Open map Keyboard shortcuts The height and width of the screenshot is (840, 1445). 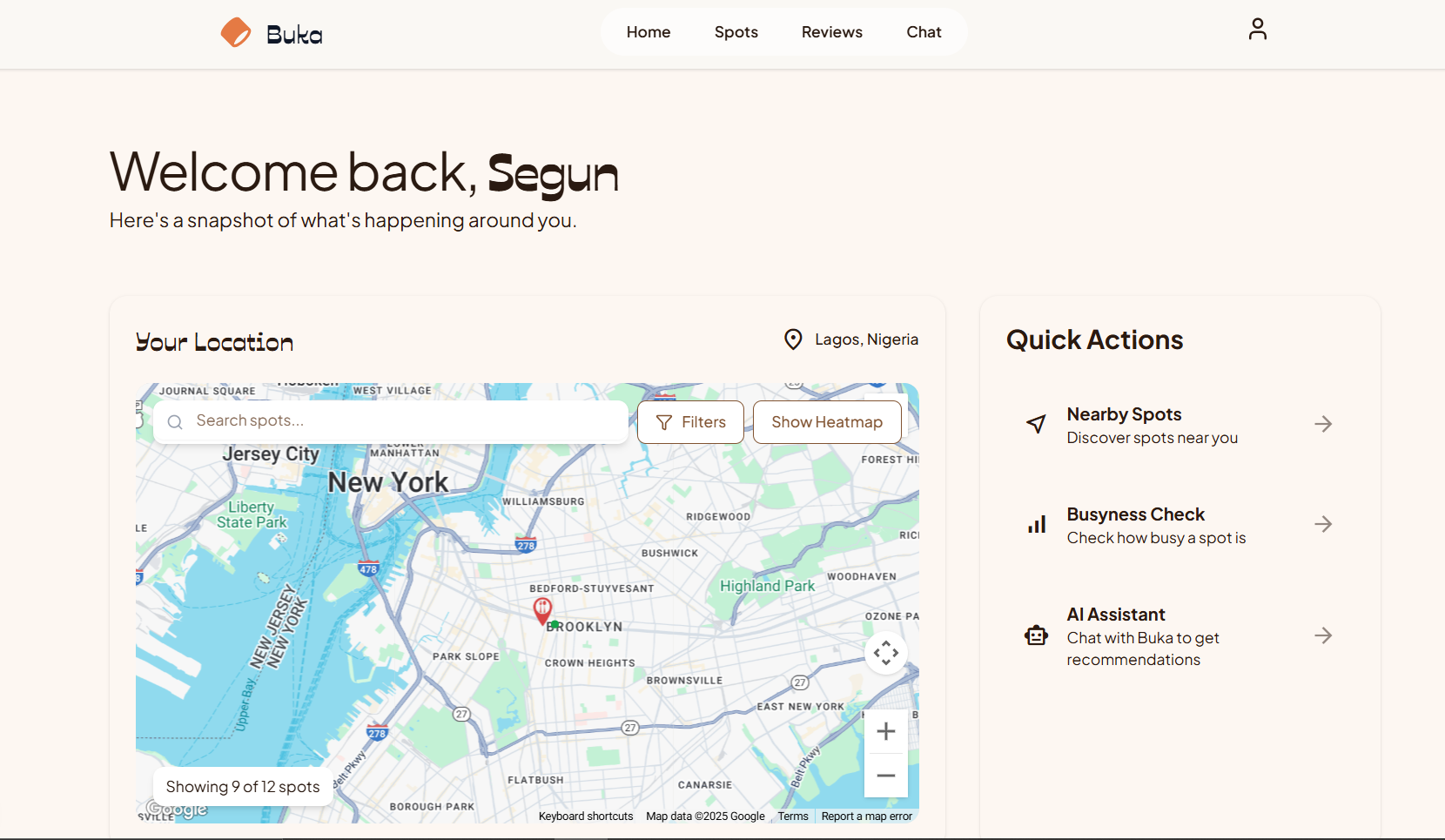[586, 816]
